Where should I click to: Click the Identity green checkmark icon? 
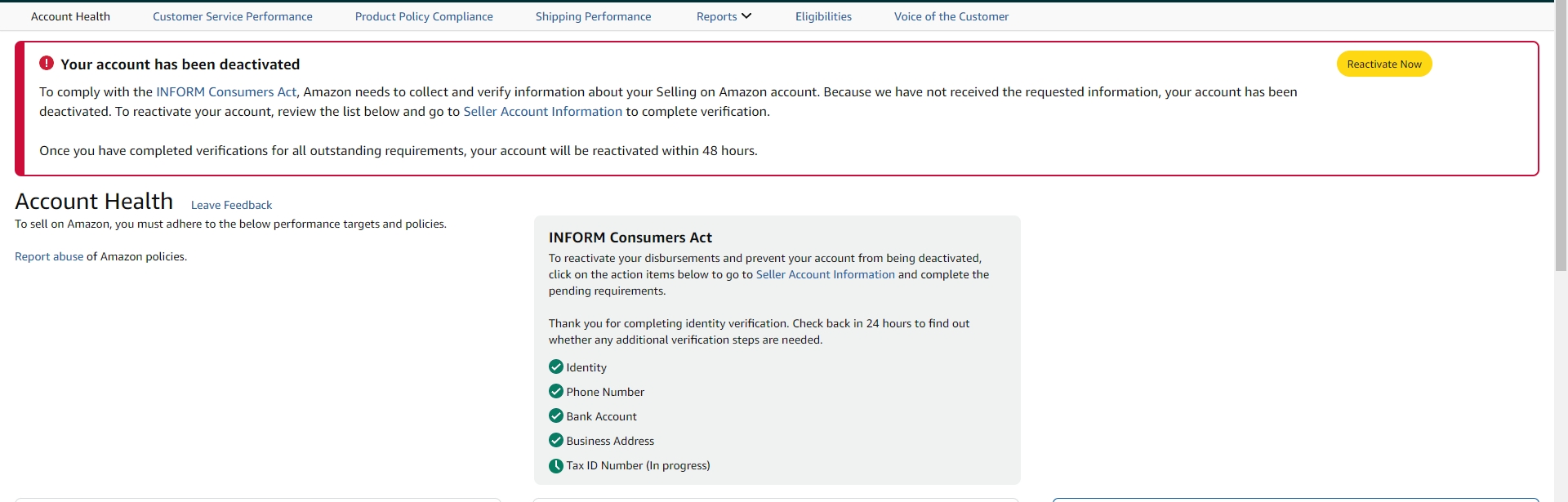[556, 367]
